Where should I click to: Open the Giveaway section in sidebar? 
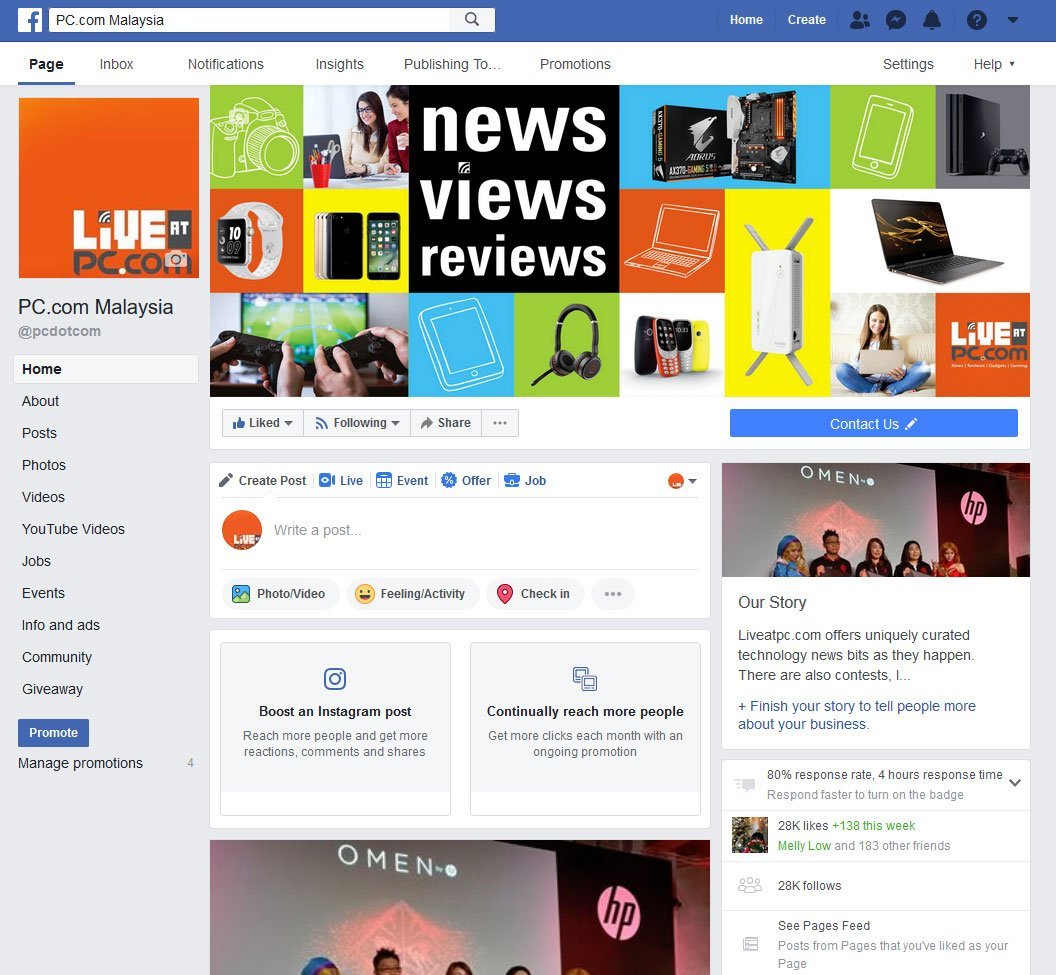pos(53,689)
